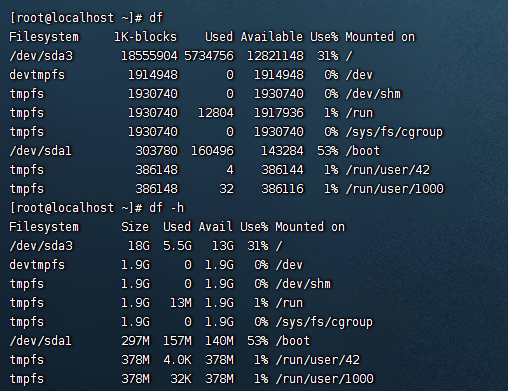Image resolution: width=508 pixels, height=391 pixels.
Task: Click 'Mounted on' header in first table
Action: click(x=380, y=37)
